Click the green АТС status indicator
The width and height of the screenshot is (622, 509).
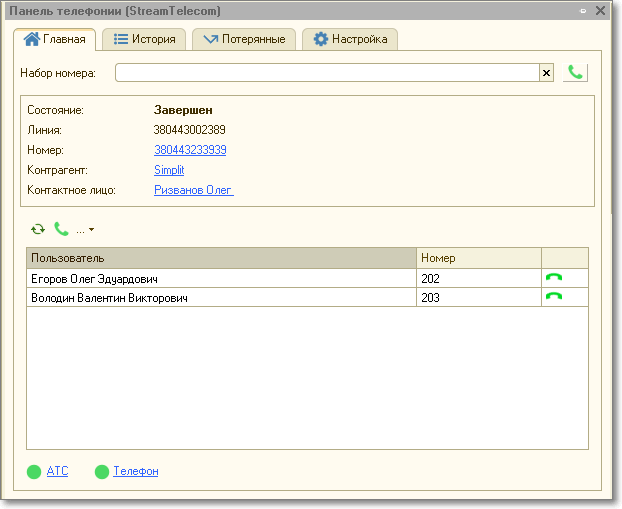[x=34, y=472]
